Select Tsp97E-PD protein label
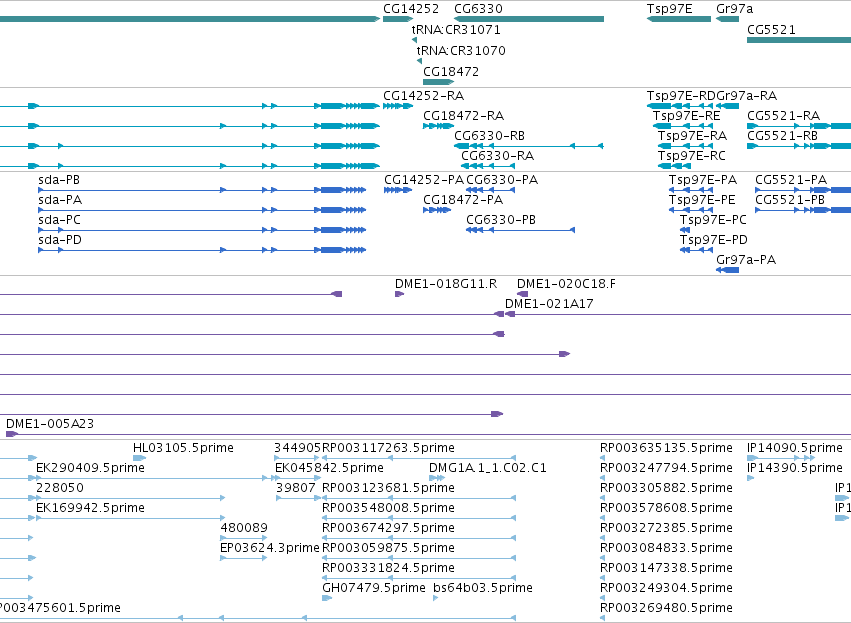The height and width of the screenshot is (623, 851). tap(714, 240)
